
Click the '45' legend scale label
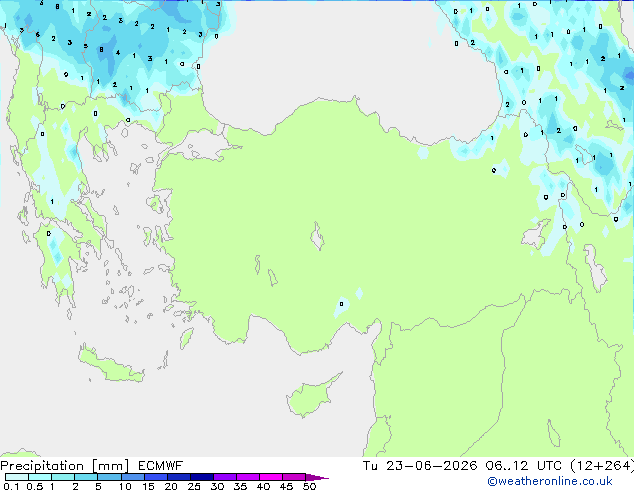coord(286,486)
